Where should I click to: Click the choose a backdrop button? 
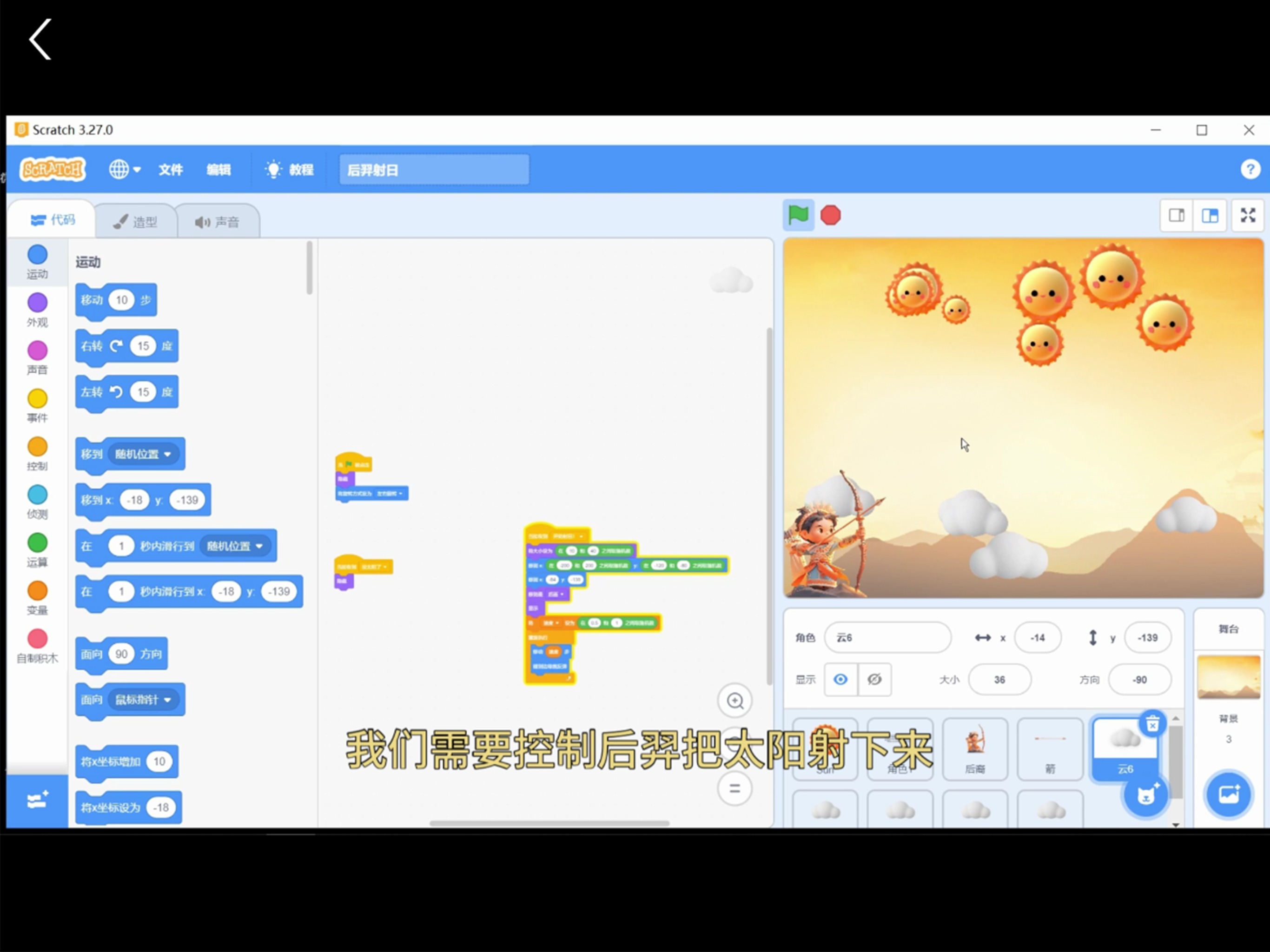[x=1228, y=795]
